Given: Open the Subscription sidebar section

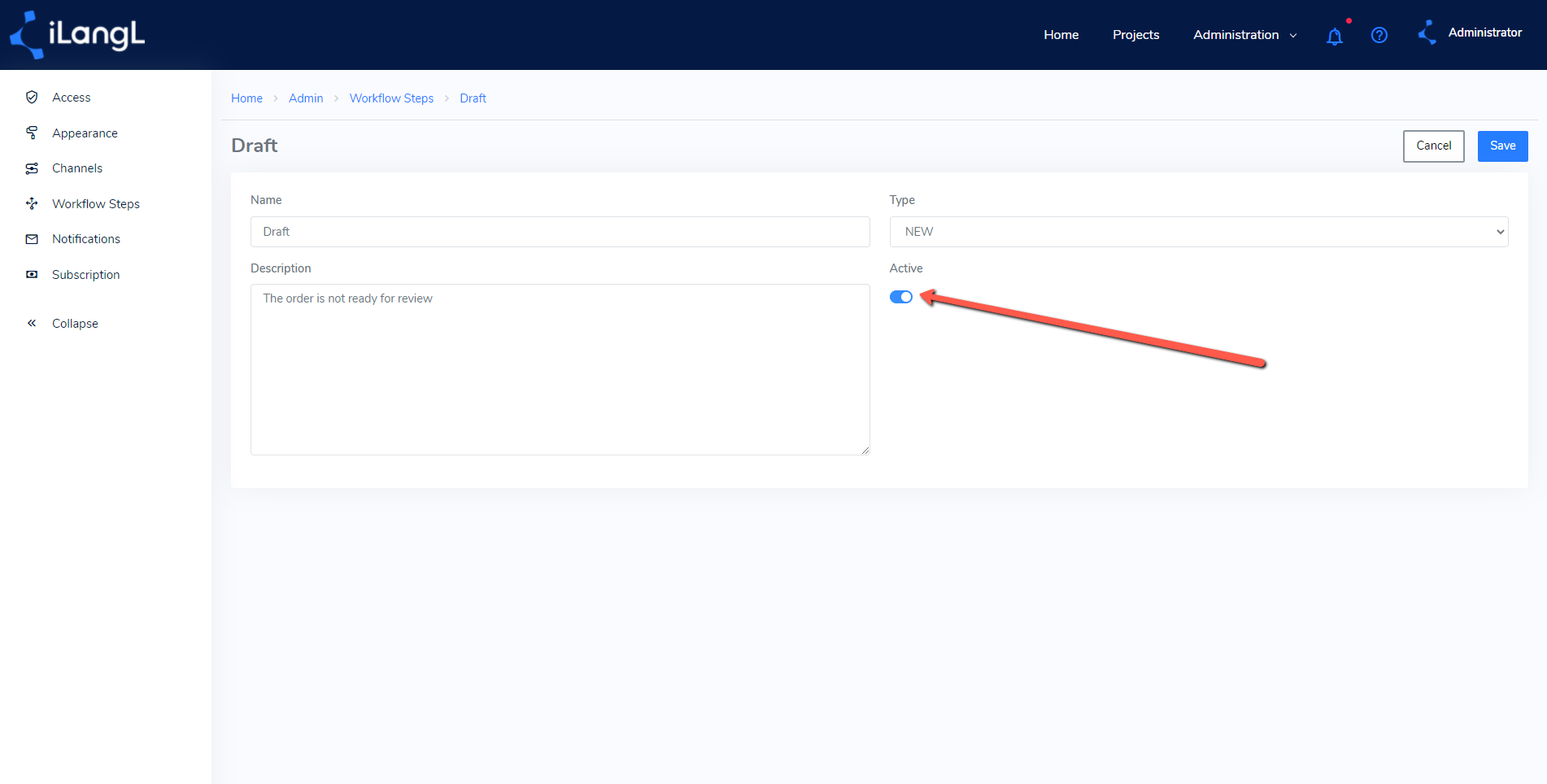Looking at the screenshot, I should (86, 275).
